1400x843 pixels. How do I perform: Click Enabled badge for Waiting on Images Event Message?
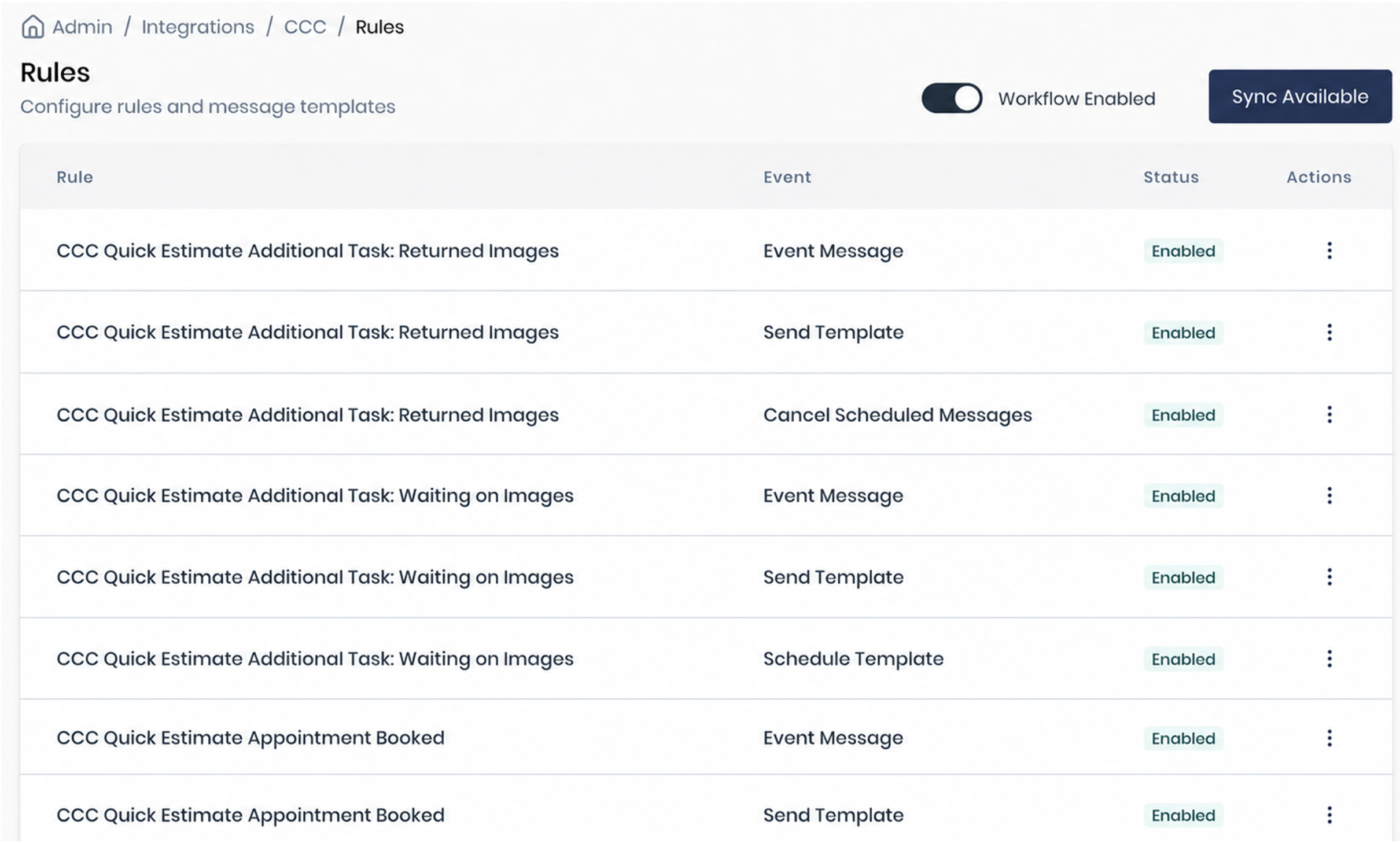click(x=1183, y=496)
